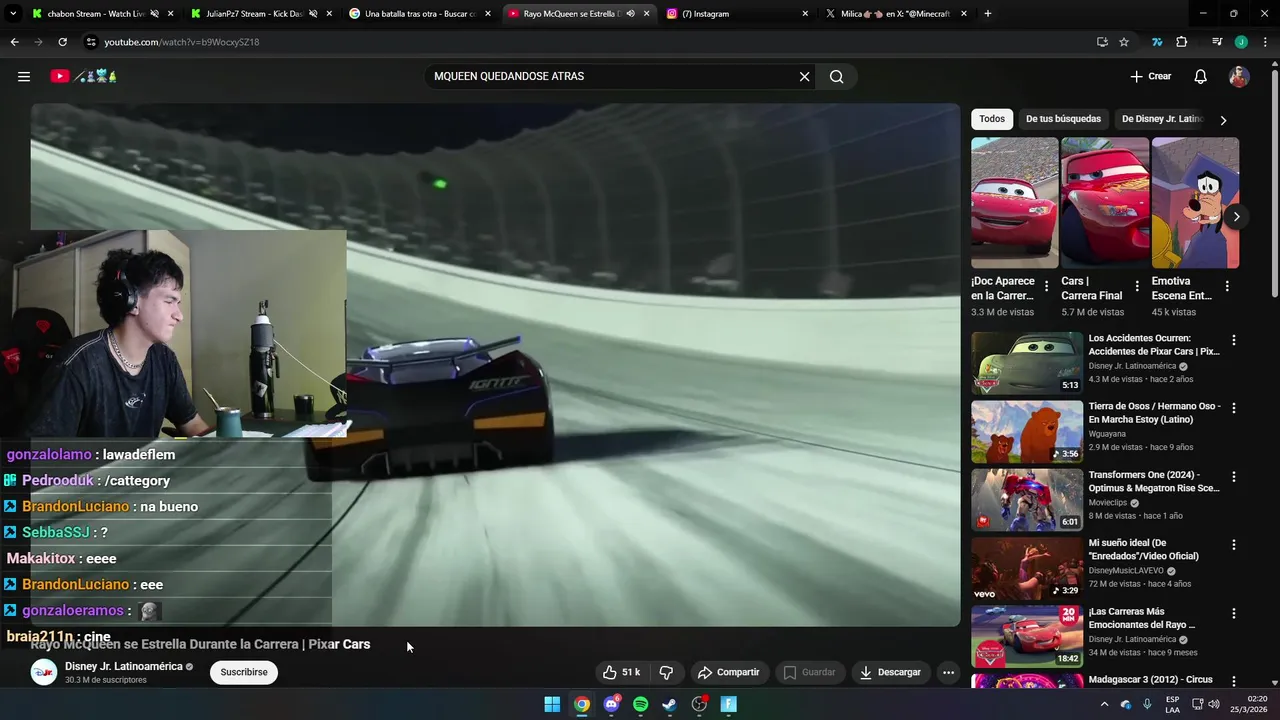Click the address bar URL
This screenshot has width=1280, height=720.
(182, 42)
